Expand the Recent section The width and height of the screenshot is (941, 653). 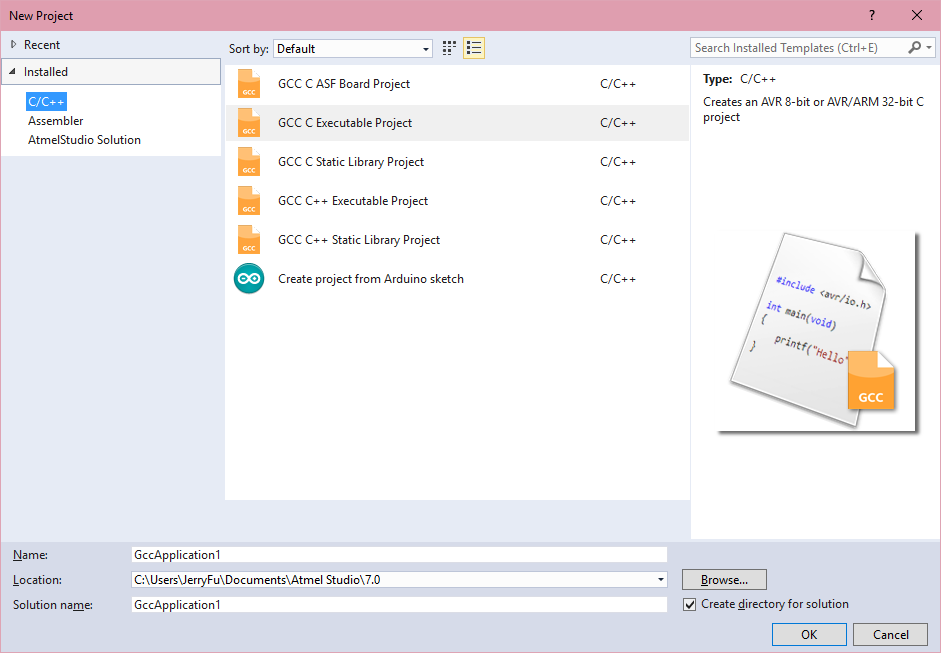(13, 44)
